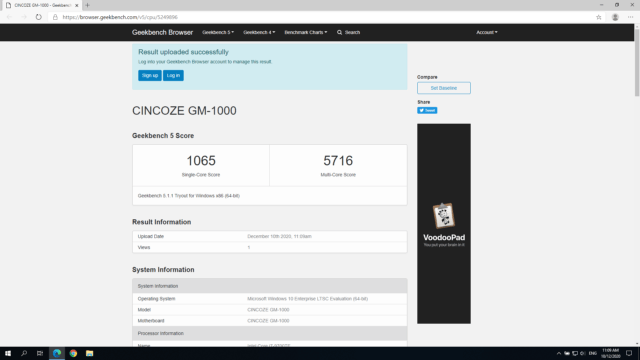Open the browser profile avatar icon

coord(615,17)
